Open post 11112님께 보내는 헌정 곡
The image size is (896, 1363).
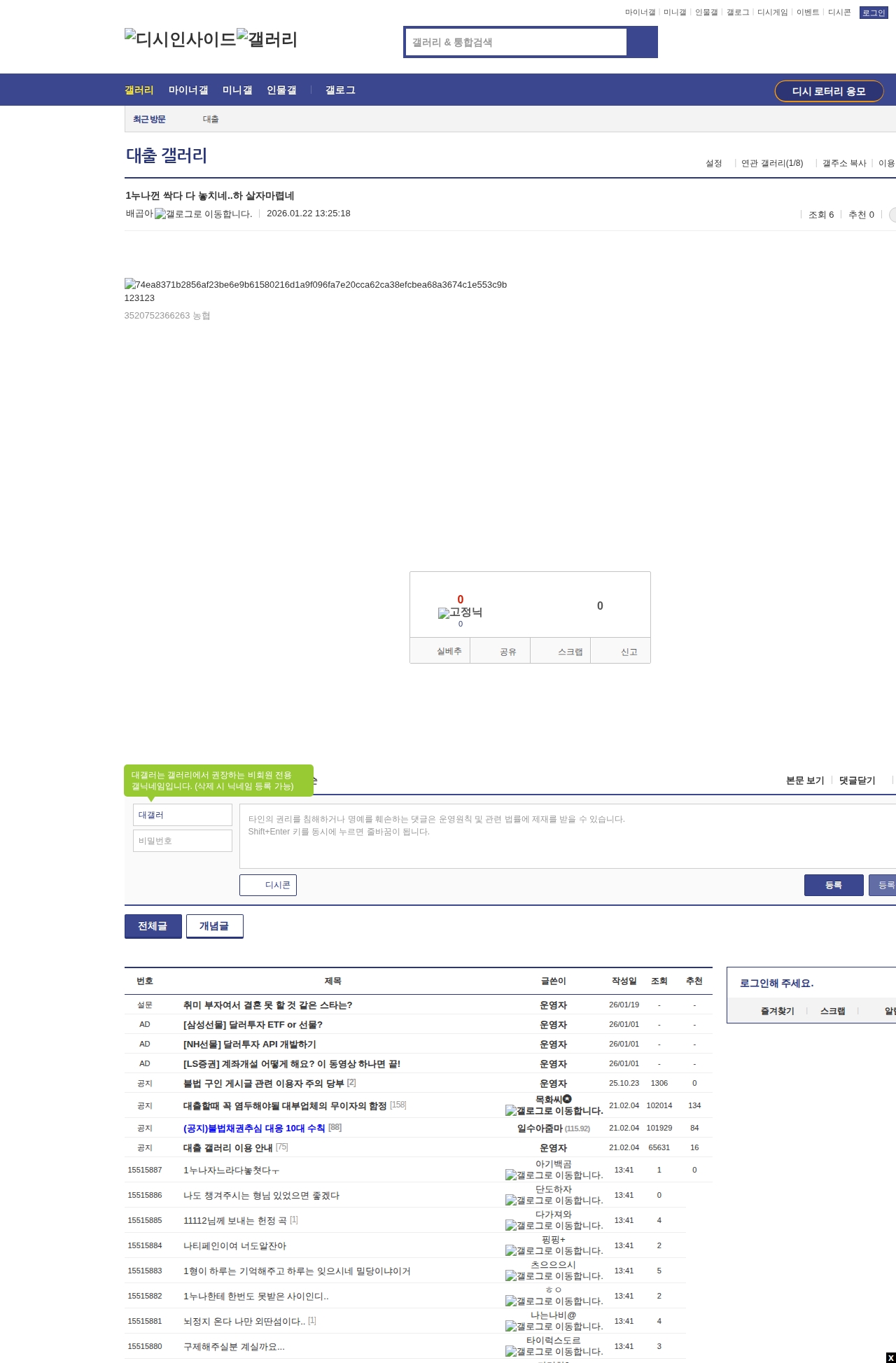(x=235, y=1221)
